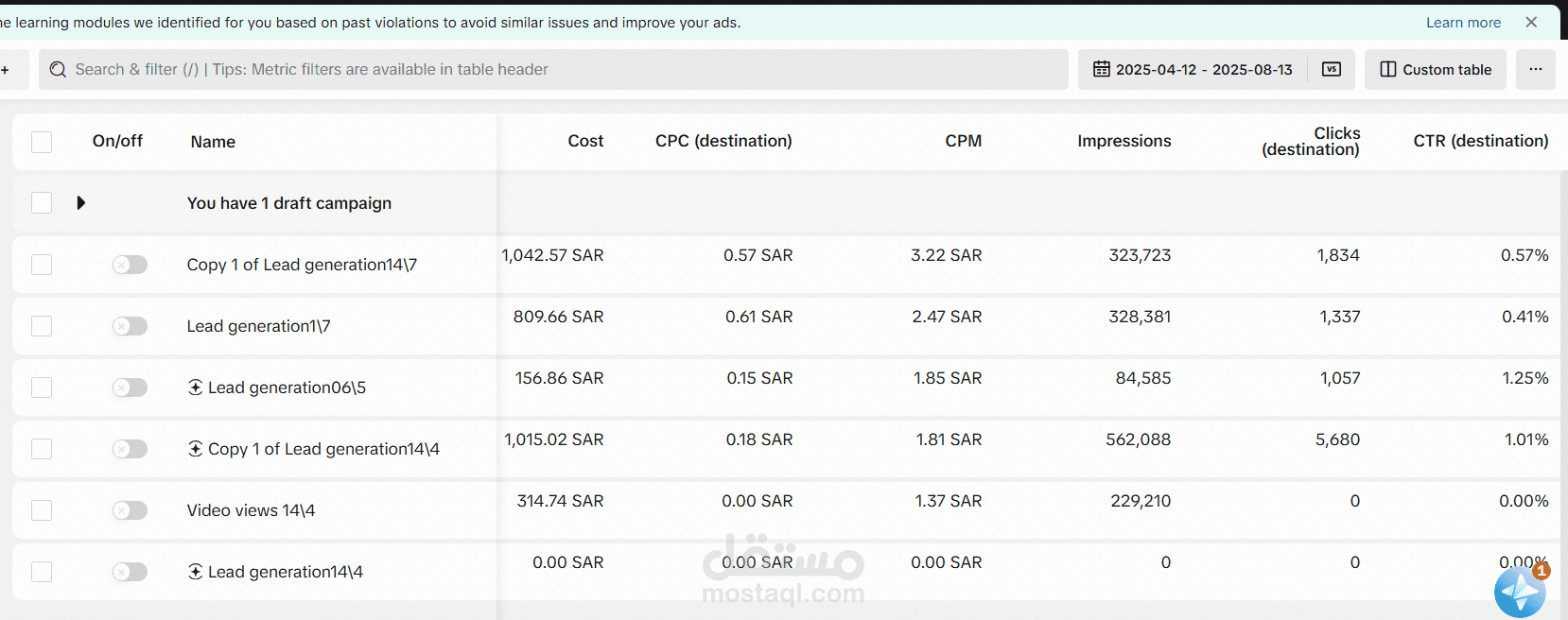Sort by the Cost column header
Image resolution: width=1568 pixels, height=620 pixels.
[585, 141]
